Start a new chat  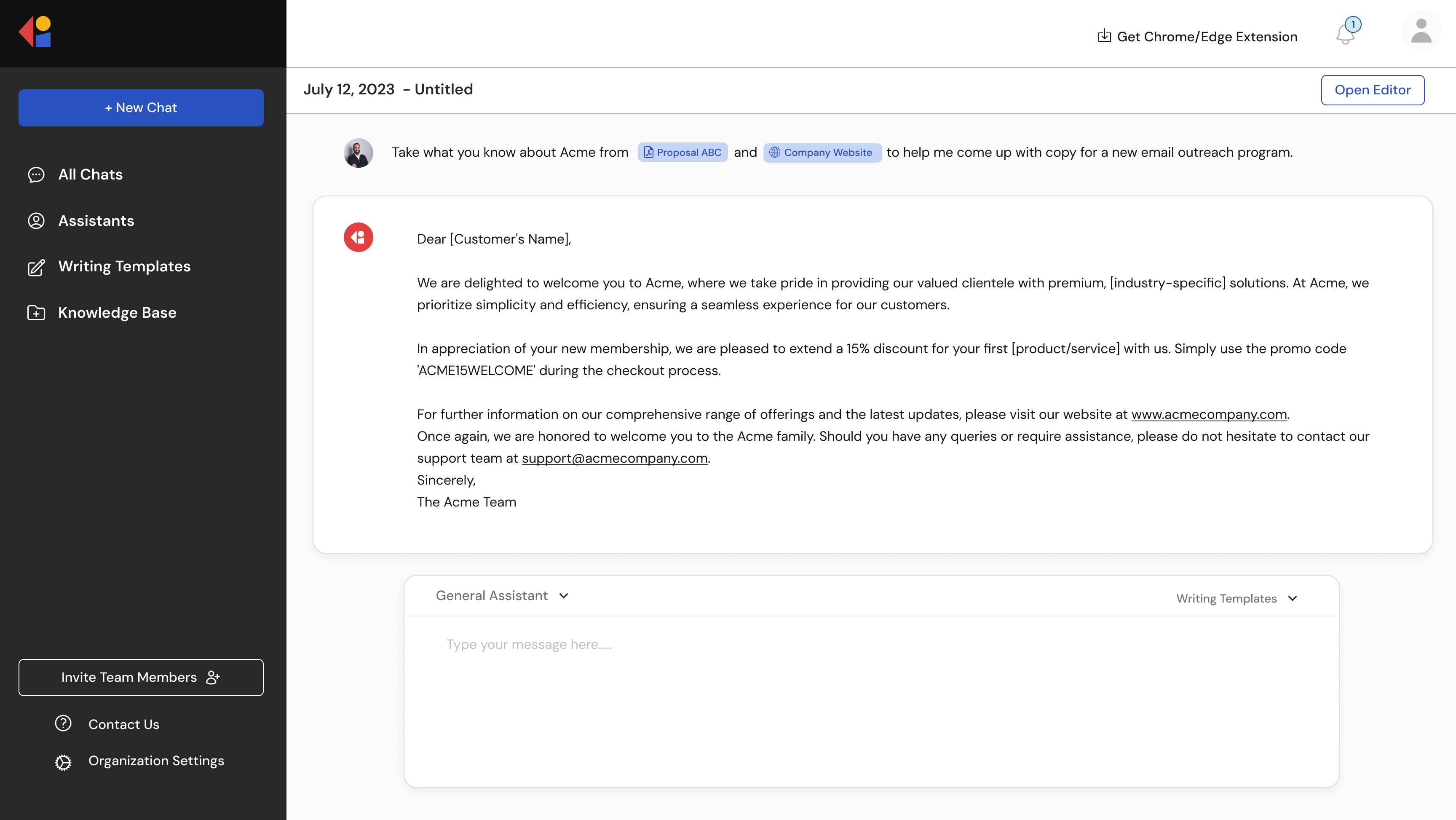[x=141, y=107]
